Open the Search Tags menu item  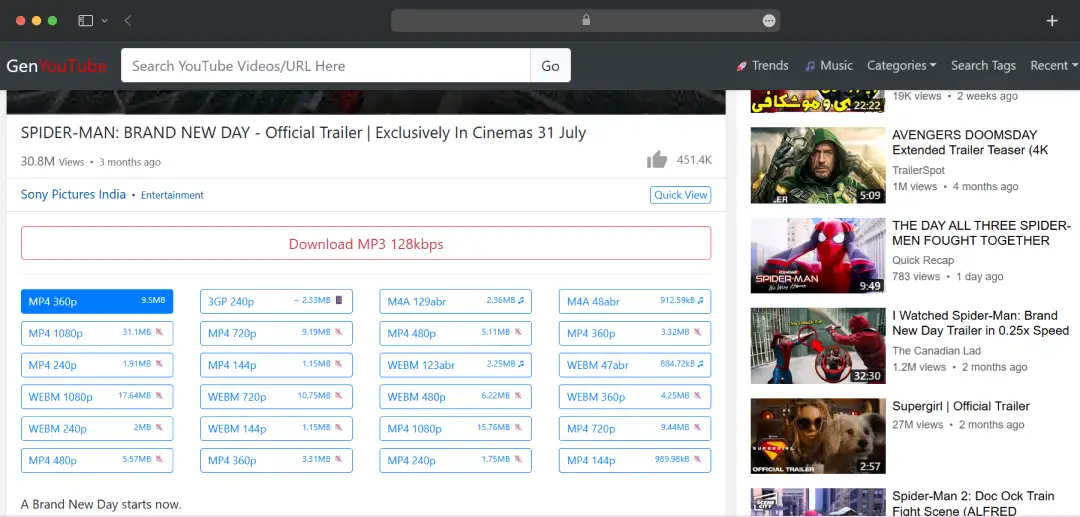(983, 65)
